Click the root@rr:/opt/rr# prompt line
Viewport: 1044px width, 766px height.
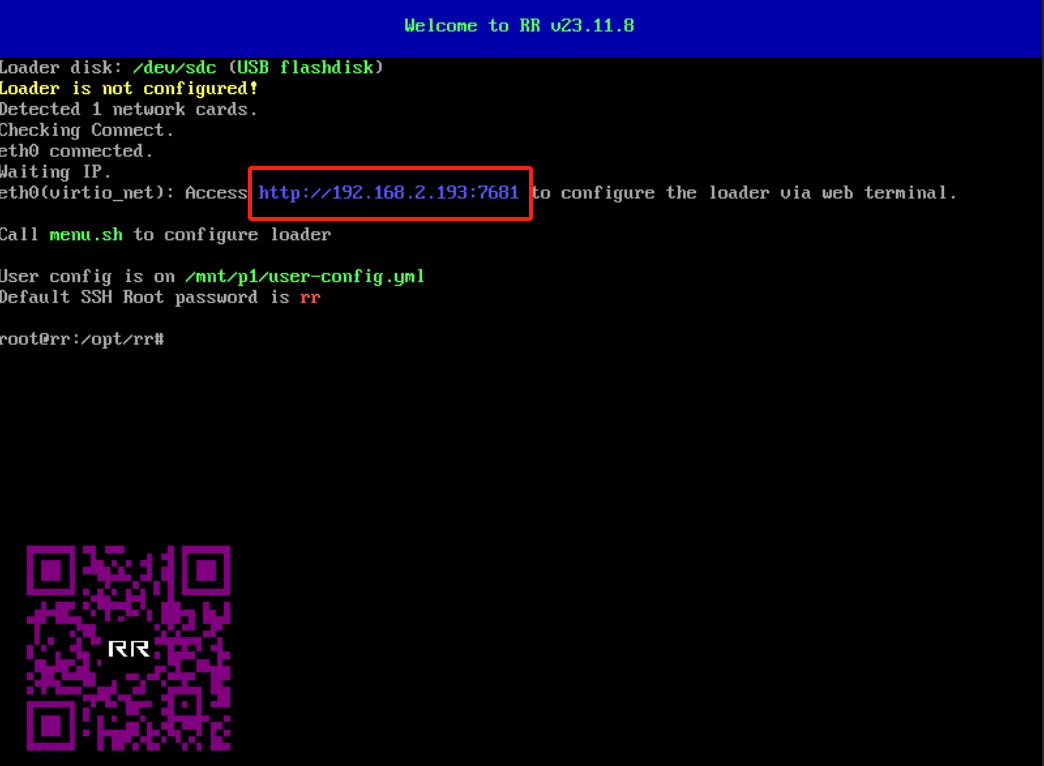[83, 339]
